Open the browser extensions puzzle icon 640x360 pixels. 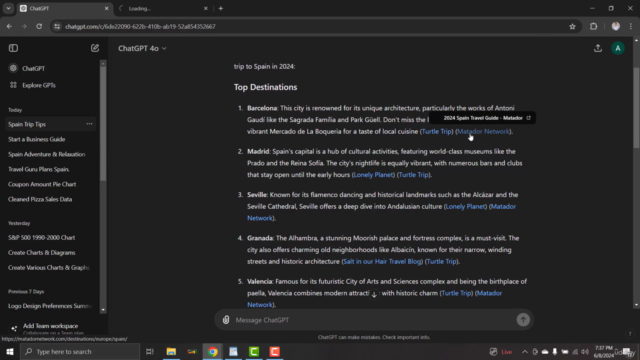coord(593,27)
